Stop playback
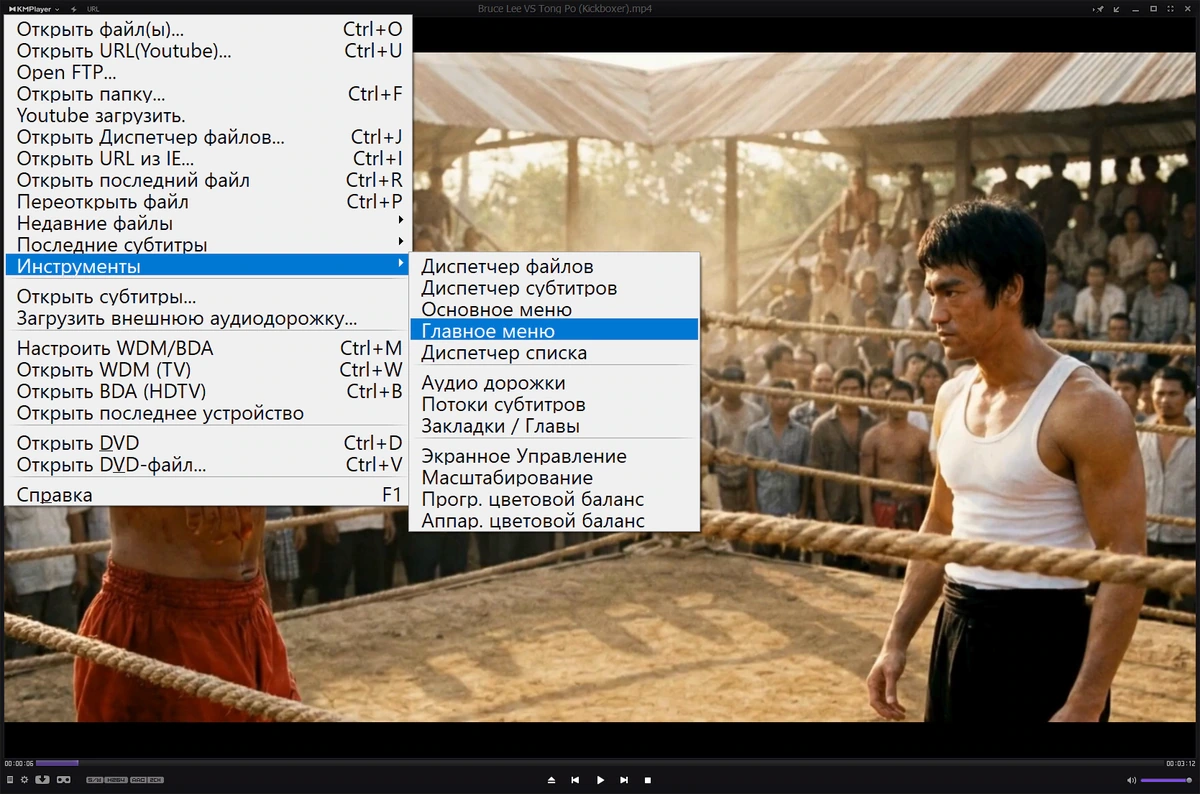1200x794 pixels. pos(648,779)
